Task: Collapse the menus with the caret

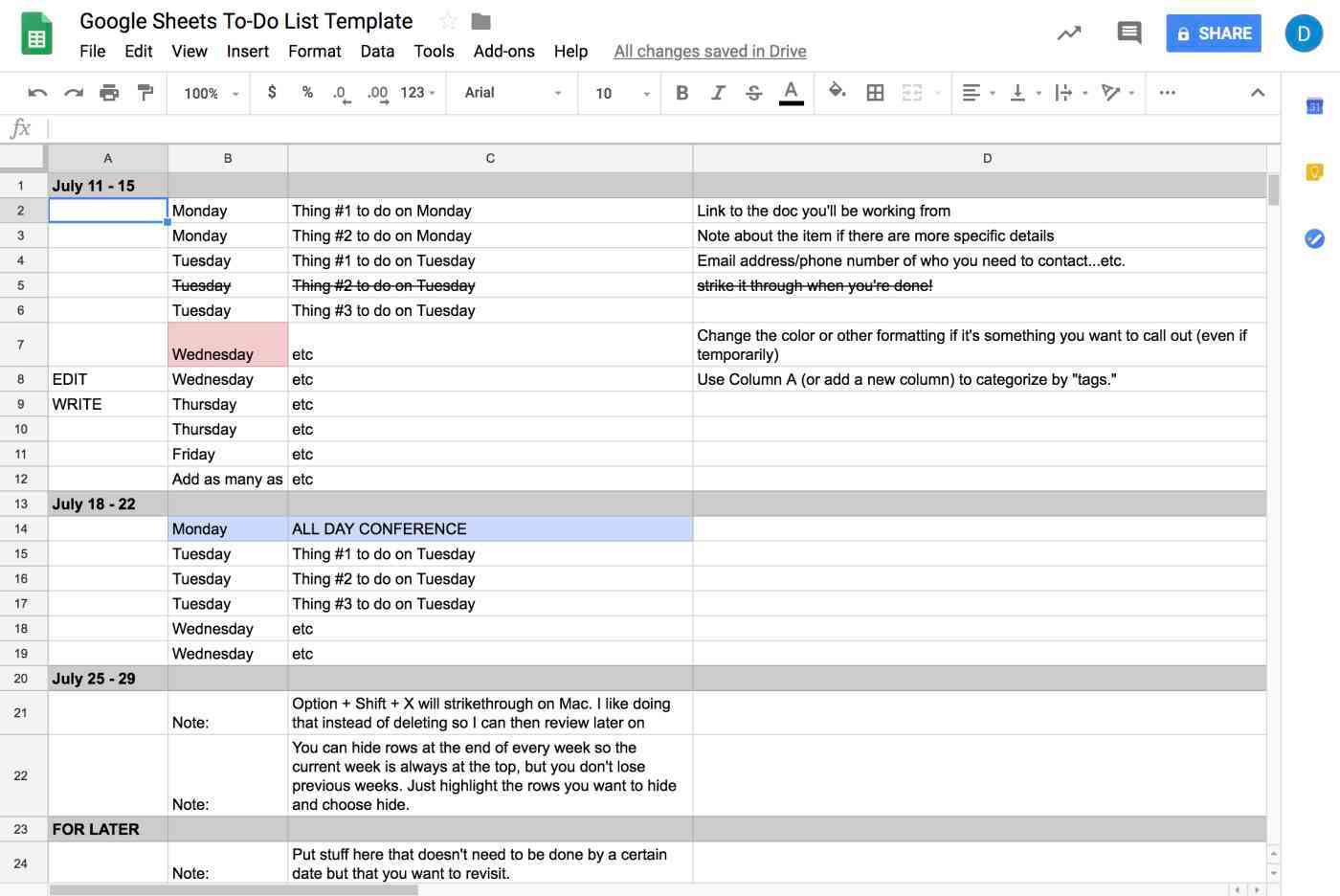Action: coord(1258,93)
